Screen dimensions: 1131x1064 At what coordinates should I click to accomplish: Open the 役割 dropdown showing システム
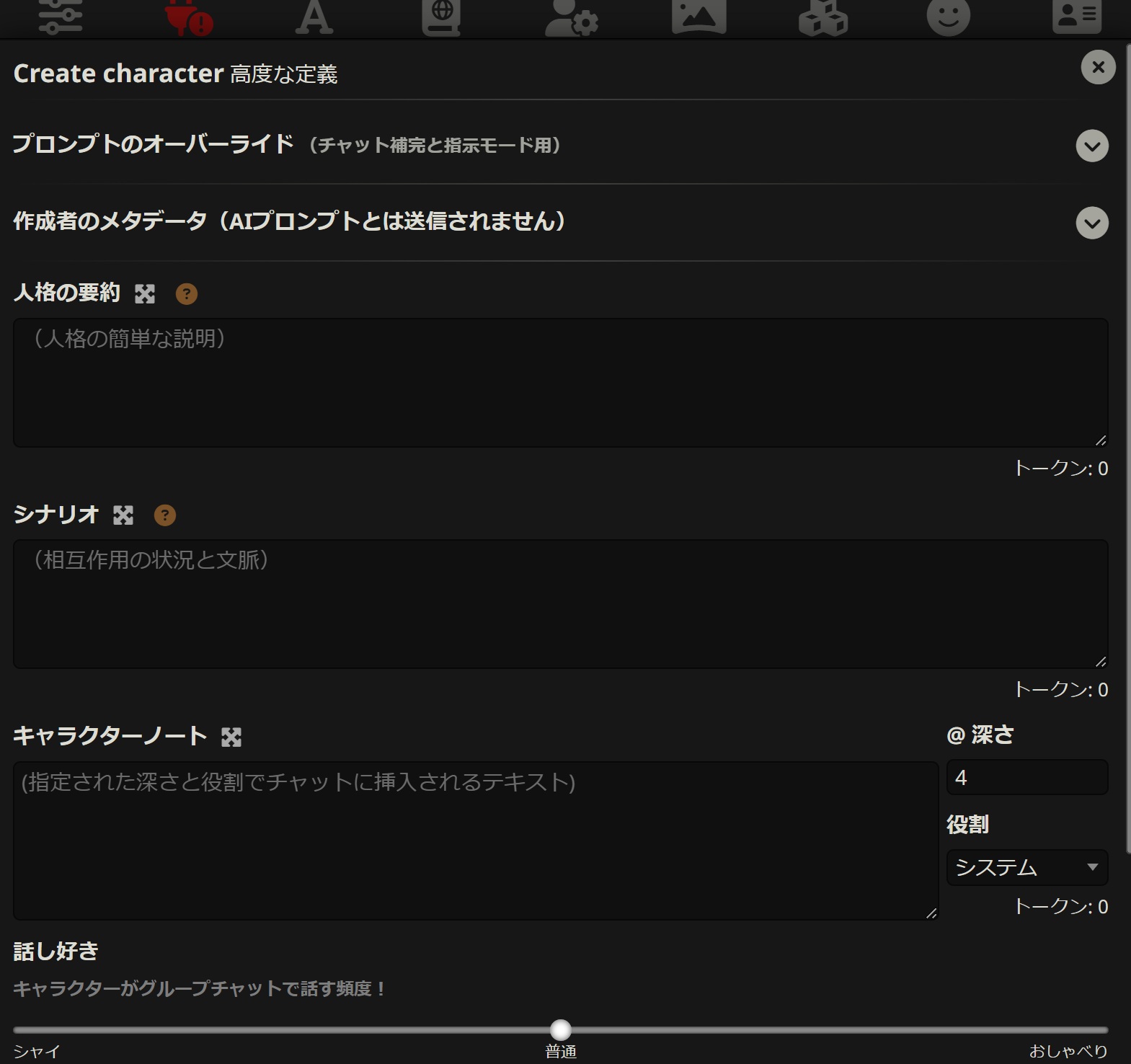click(1026, 867)
